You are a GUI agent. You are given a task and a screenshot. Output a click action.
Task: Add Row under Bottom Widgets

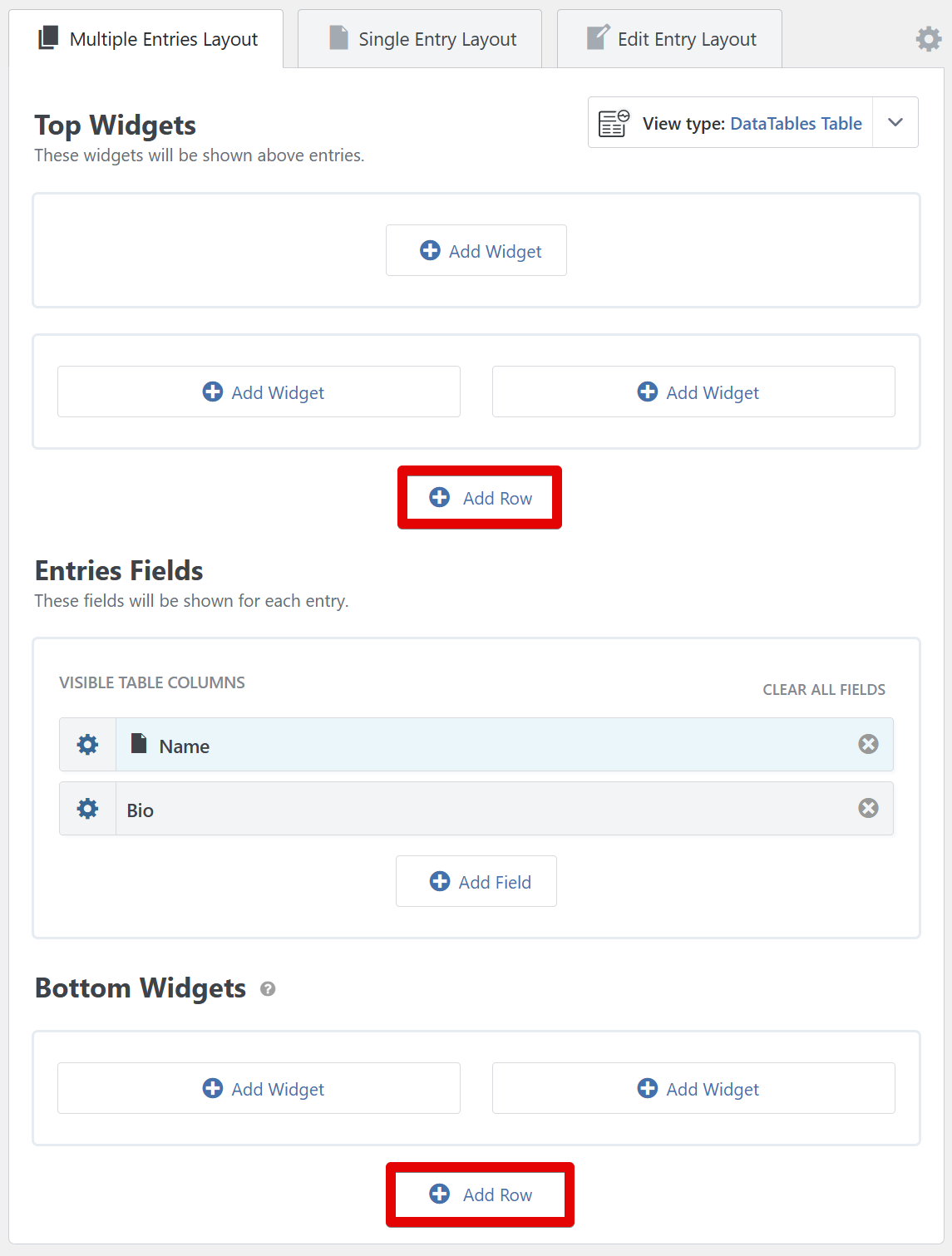coord(480,1194)
